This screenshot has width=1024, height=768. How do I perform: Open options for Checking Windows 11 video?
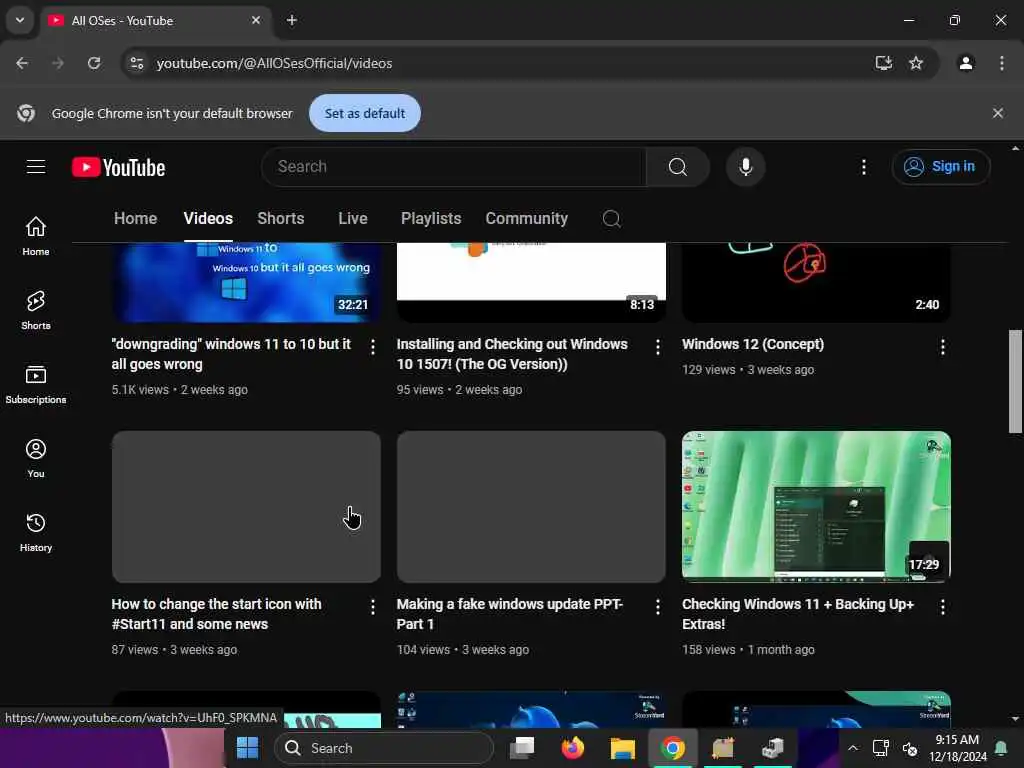pos(942,607)
